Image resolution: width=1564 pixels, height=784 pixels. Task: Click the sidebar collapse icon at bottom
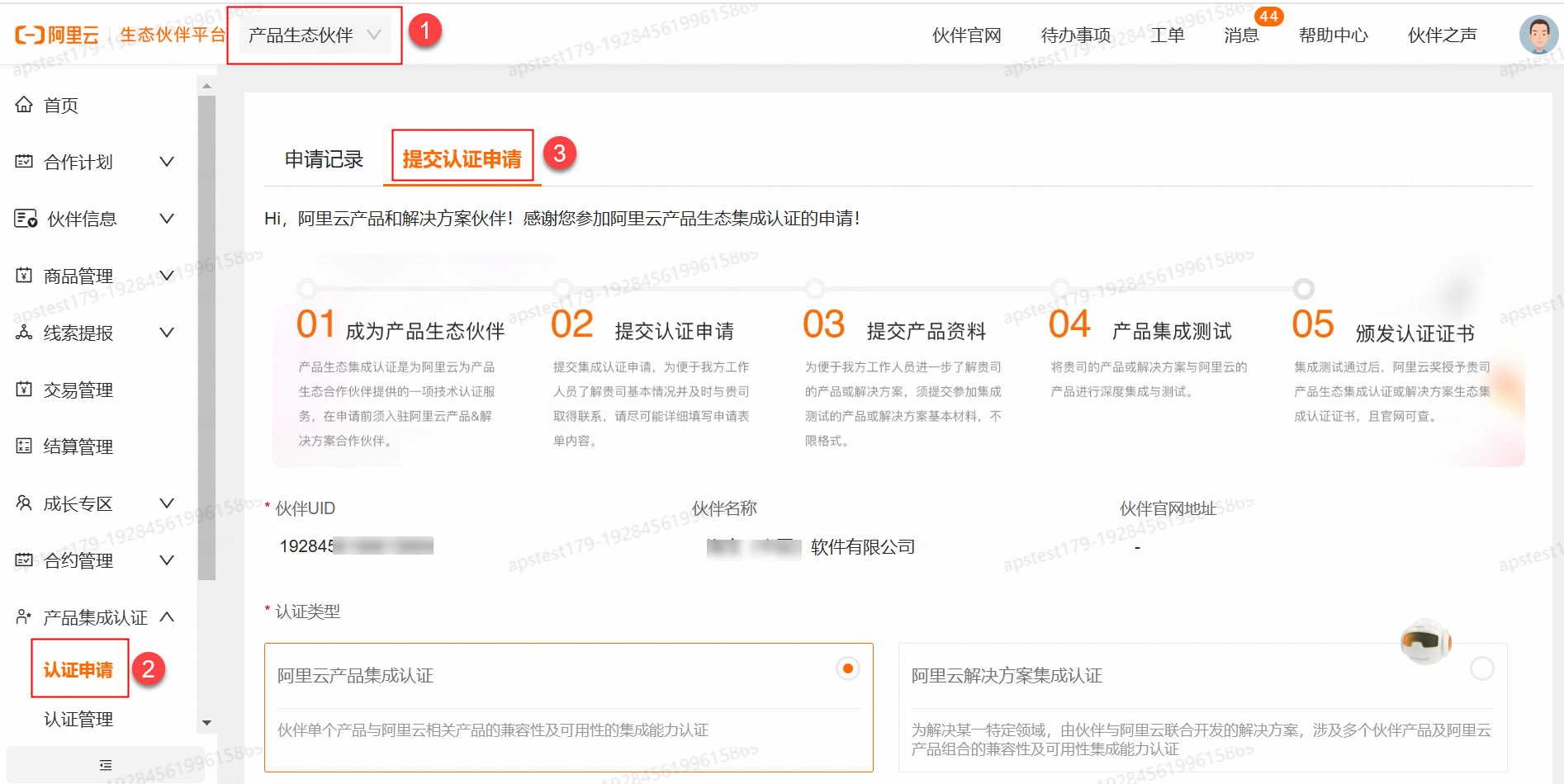pyautogui.click(x=106, y=765)
